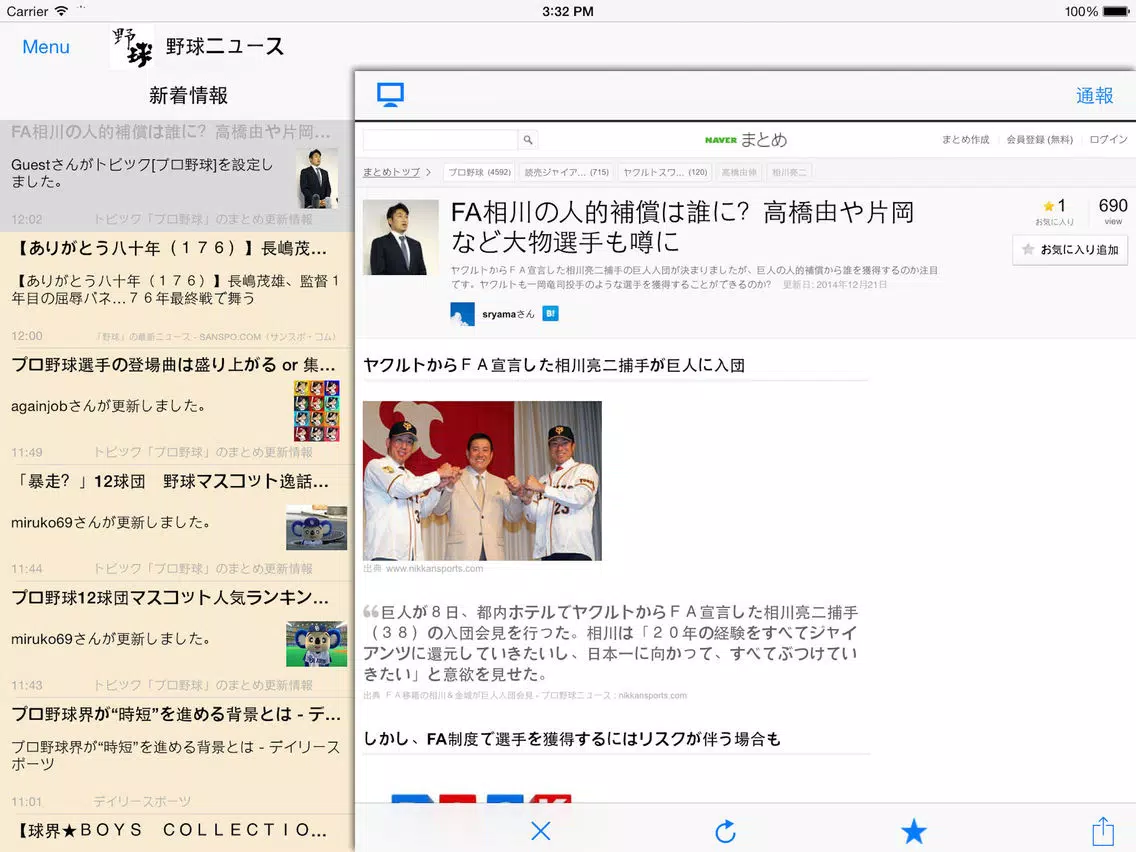This screenshot has height=852, width=1136.
Task: Select the 相川亮二 tag
Action: click(789, 172)
